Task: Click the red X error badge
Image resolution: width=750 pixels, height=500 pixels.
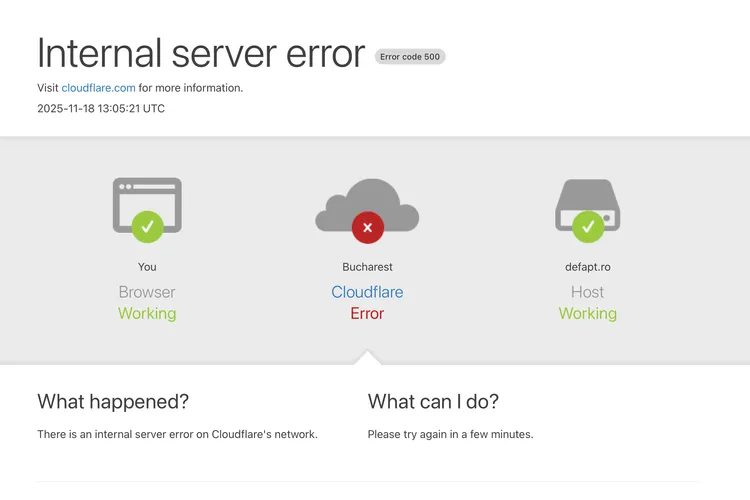Action: point(367,227)
